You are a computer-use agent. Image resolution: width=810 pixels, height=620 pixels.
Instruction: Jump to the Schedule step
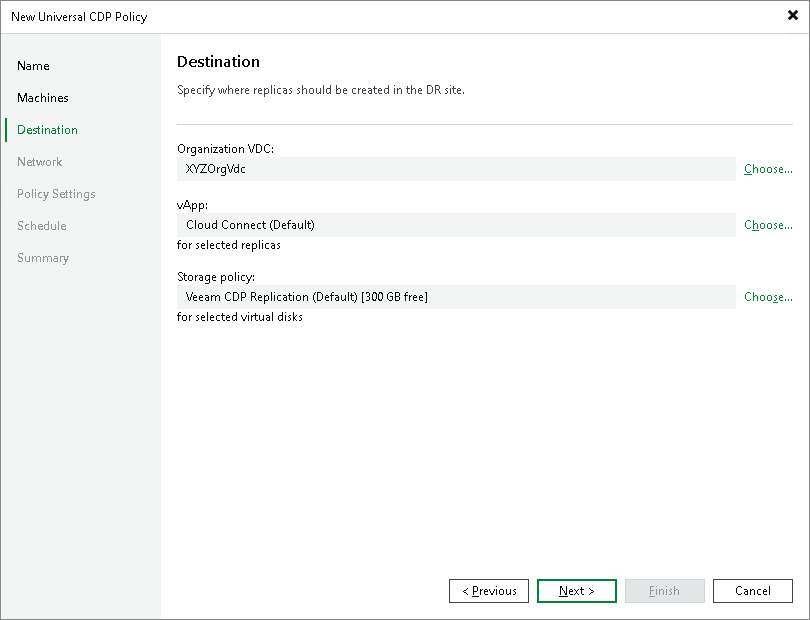[x=41, y=225]
